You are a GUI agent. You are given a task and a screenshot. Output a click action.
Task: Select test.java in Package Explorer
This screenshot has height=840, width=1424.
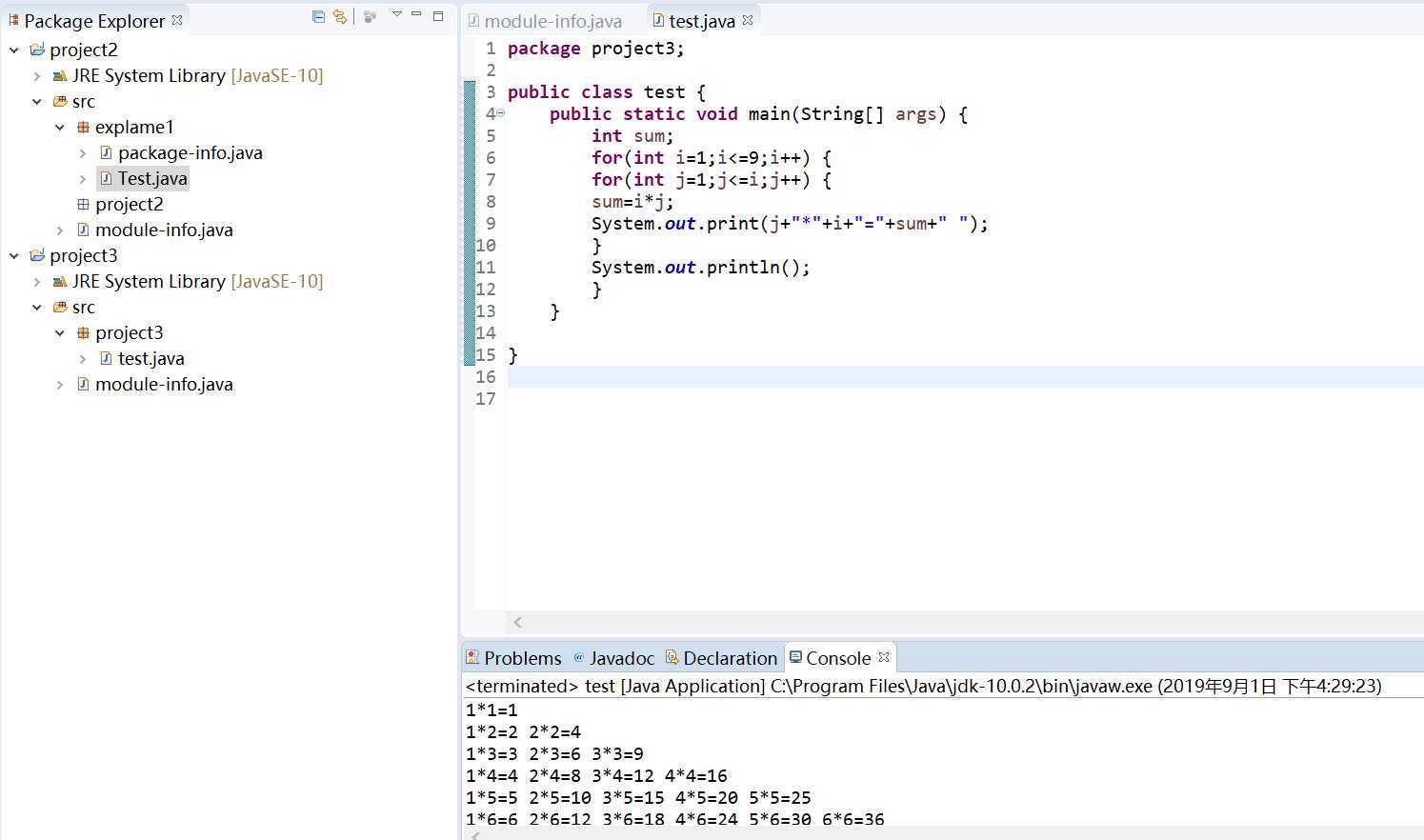pos(151,358)
